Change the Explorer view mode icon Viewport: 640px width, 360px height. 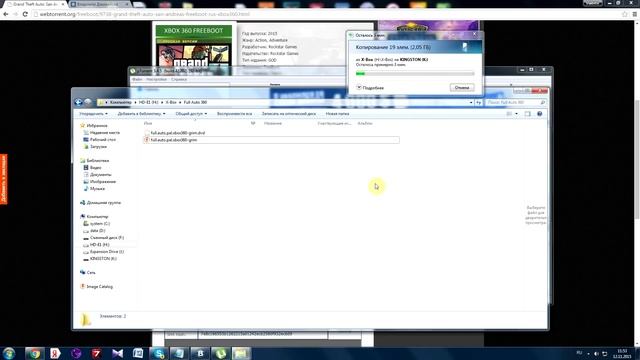point(509,114)
